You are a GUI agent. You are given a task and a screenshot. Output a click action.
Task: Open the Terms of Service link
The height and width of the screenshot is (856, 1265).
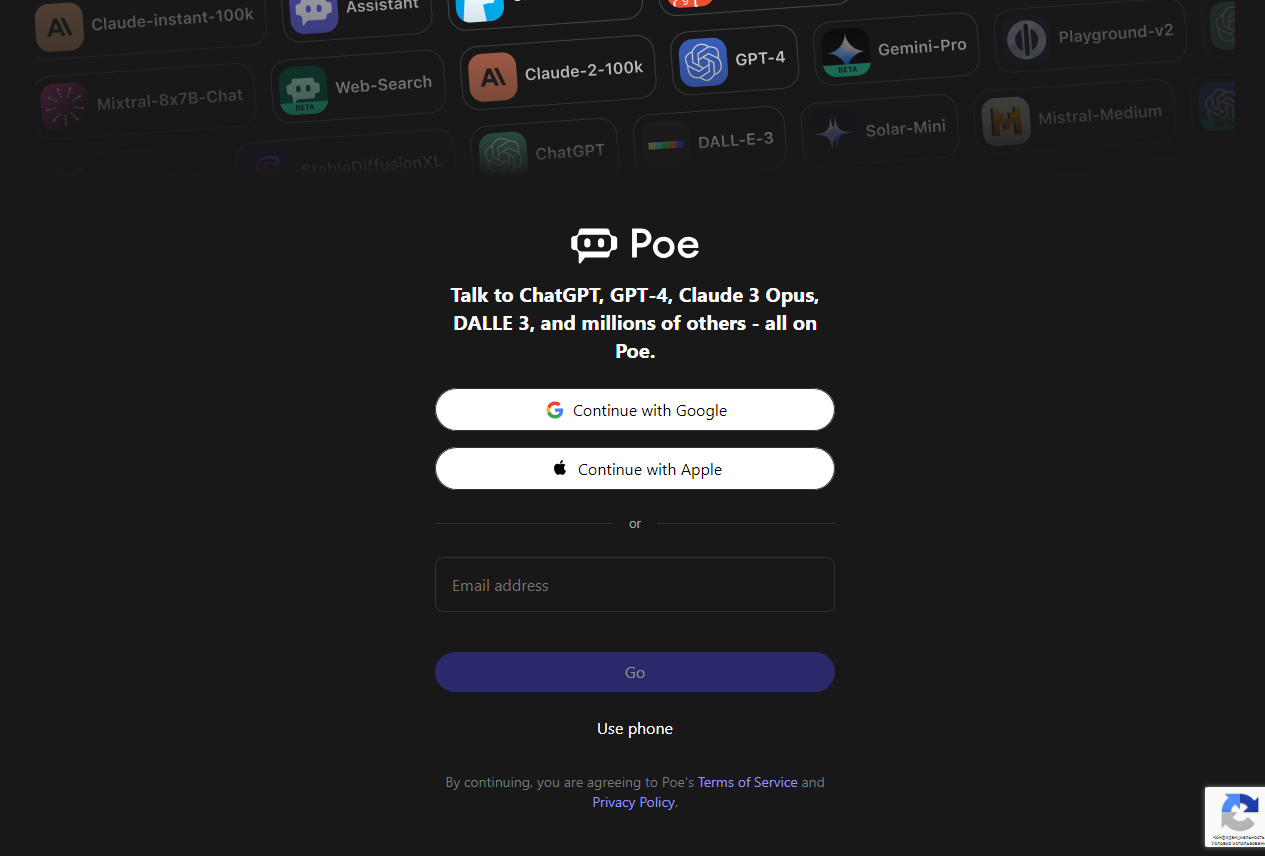coord(748,782)
